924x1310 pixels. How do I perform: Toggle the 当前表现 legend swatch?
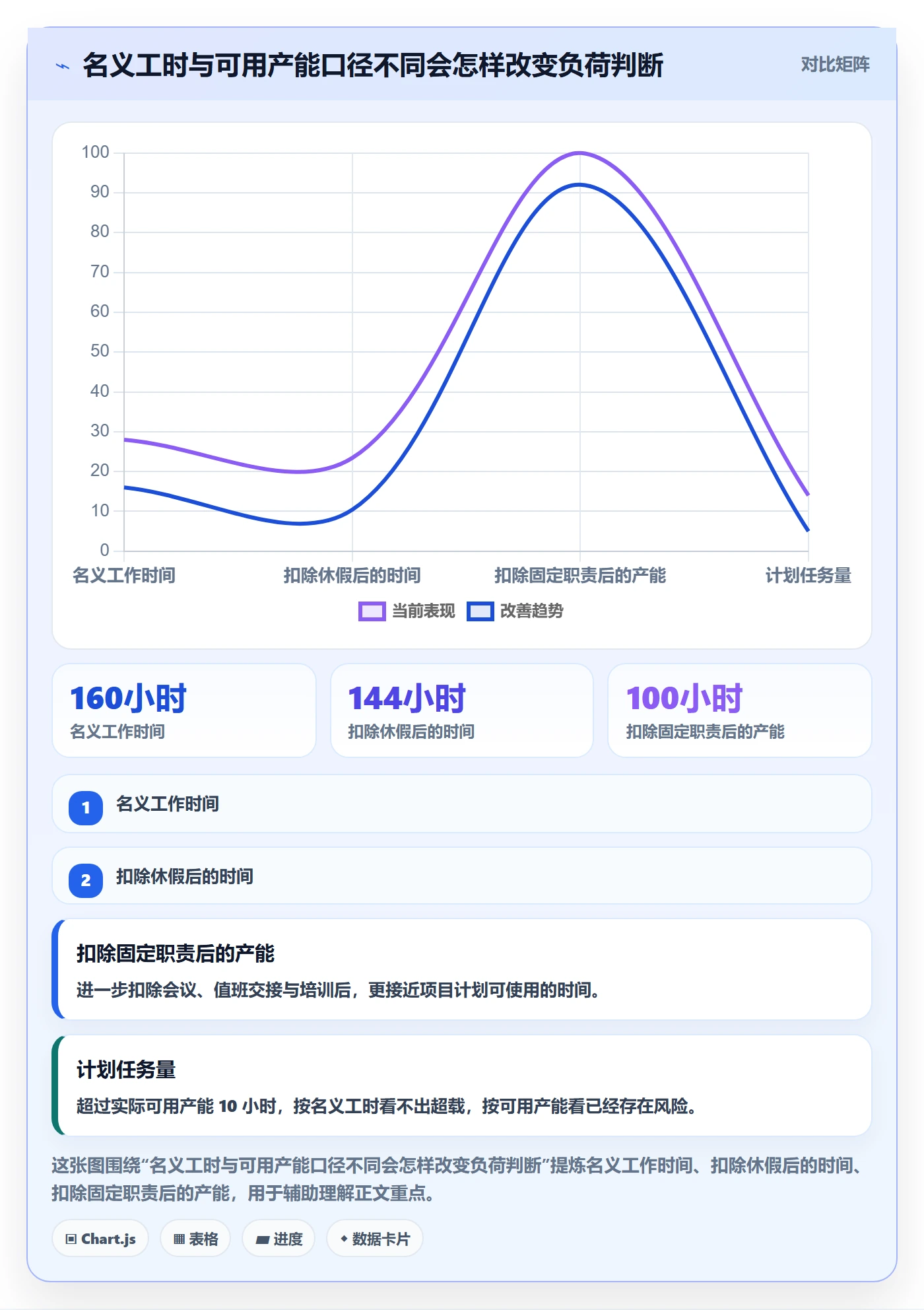(x=372, y=611)
